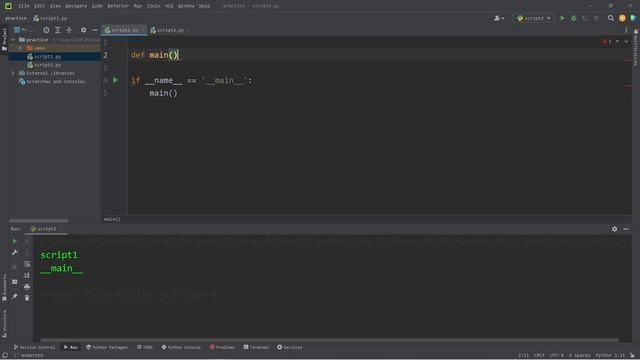
Task: Open the Code menu
Action: pos(97,6)
